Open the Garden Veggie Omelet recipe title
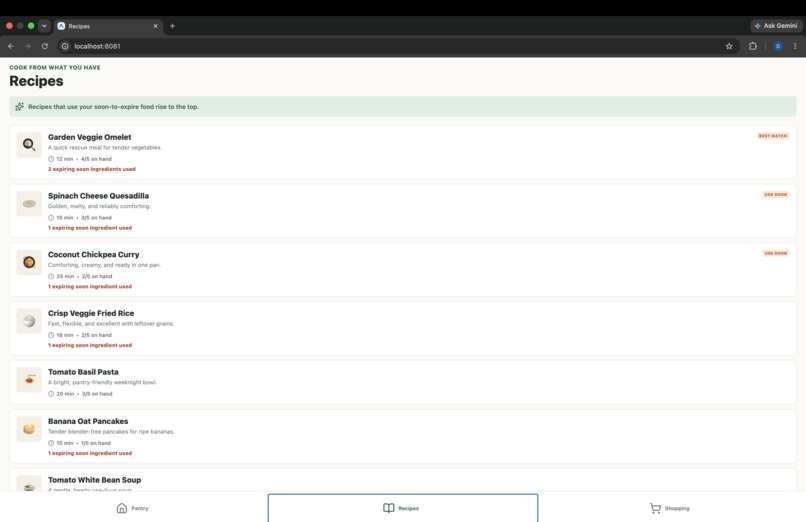 click(89, 137)
